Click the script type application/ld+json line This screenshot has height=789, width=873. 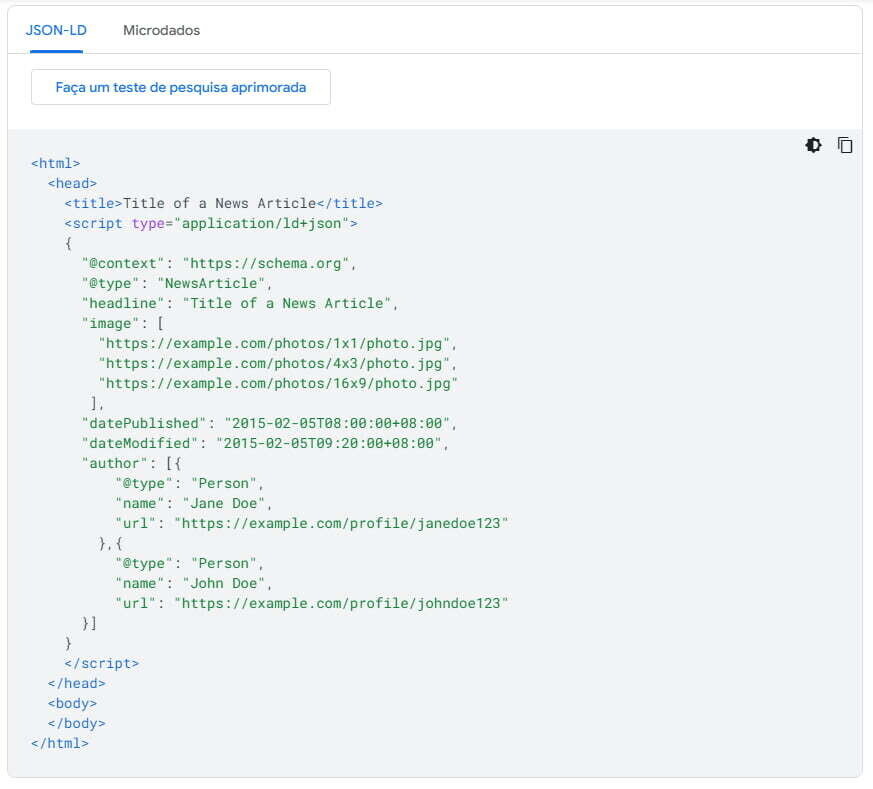[x=211, y=224]
